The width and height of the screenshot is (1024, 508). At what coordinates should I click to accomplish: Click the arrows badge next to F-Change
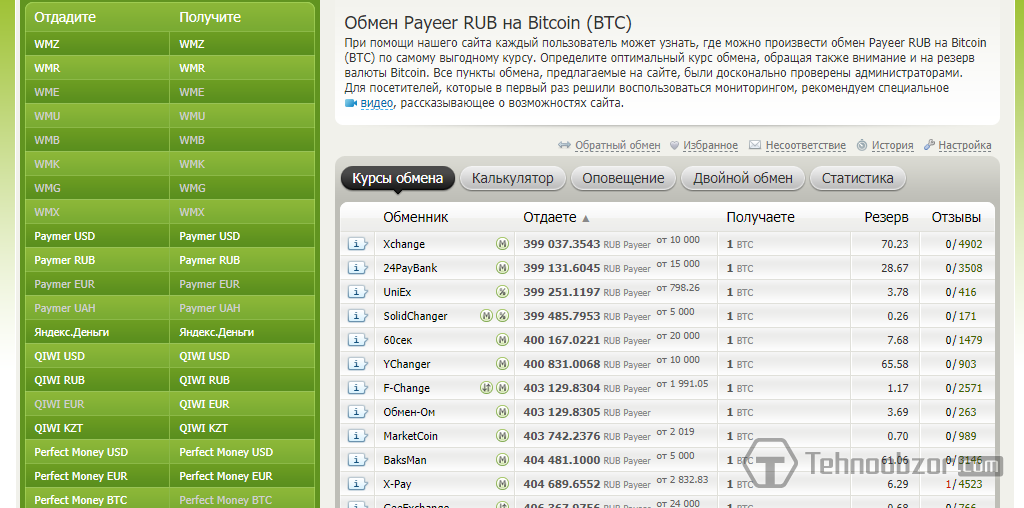[487, 388]
